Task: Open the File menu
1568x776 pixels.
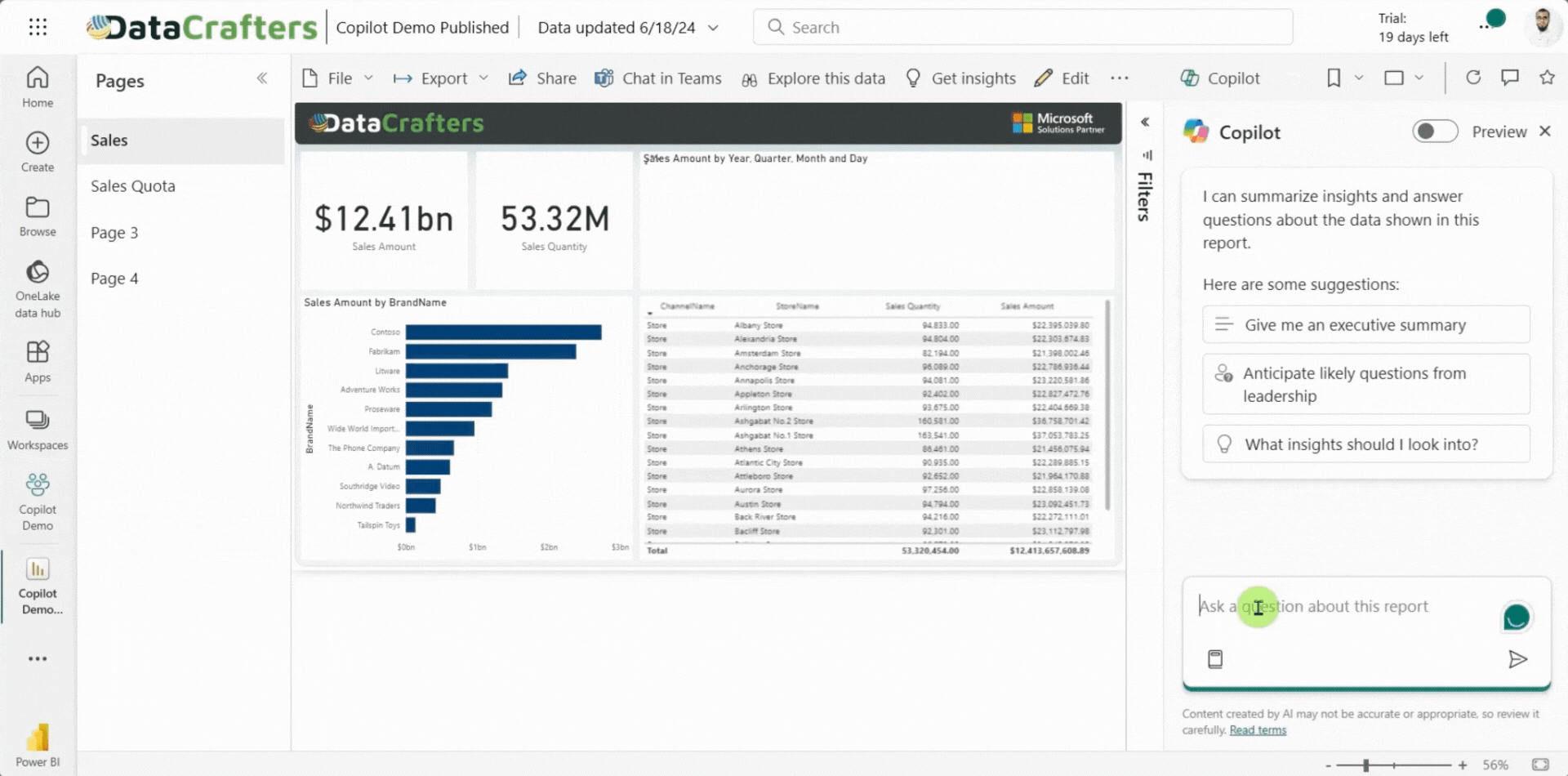Action: (338, 78)
